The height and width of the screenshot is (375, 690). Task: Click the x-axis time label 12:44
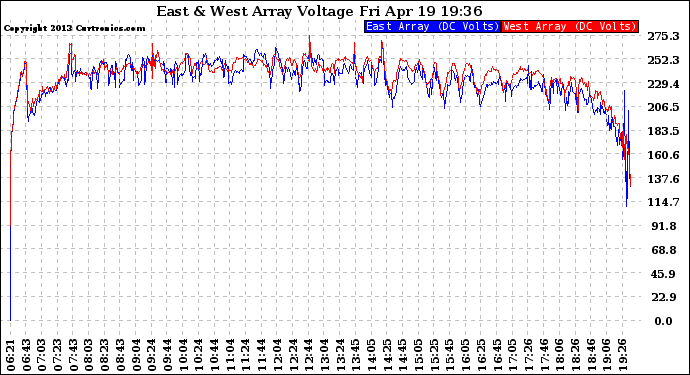308,355
